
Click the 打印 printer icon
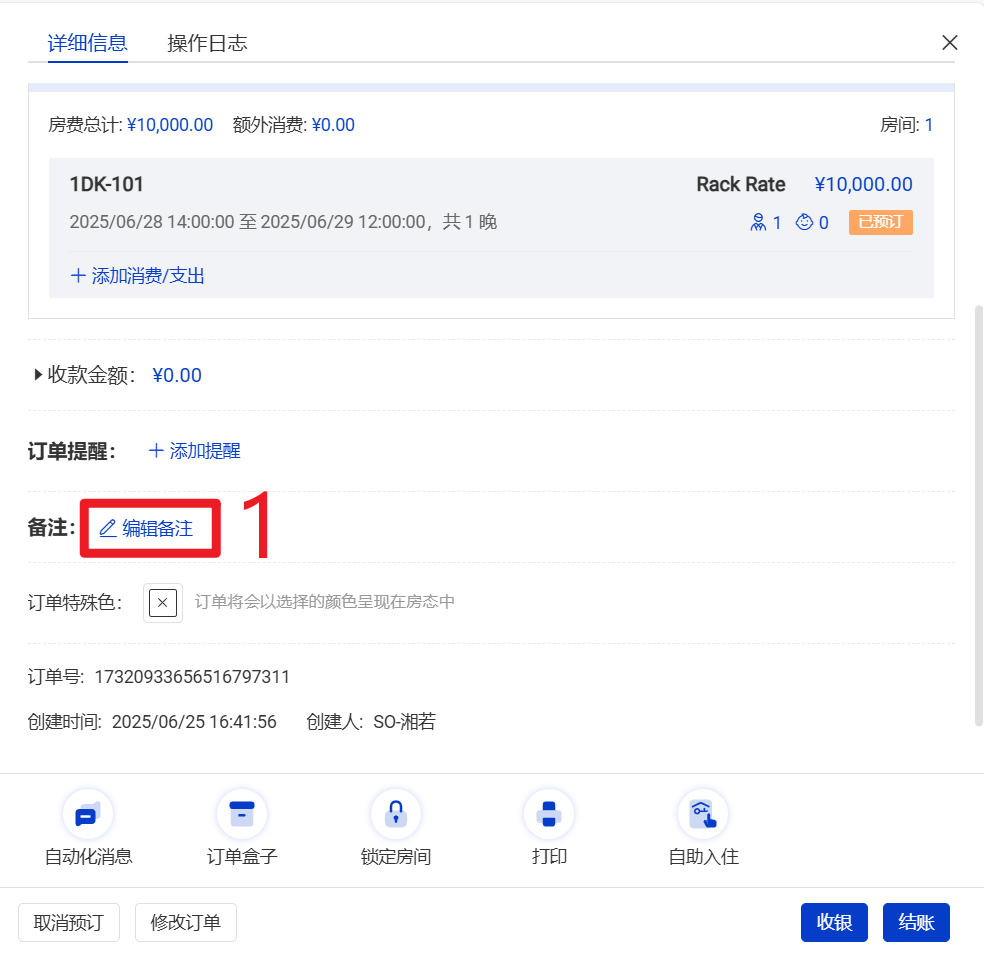pos(549,815)
